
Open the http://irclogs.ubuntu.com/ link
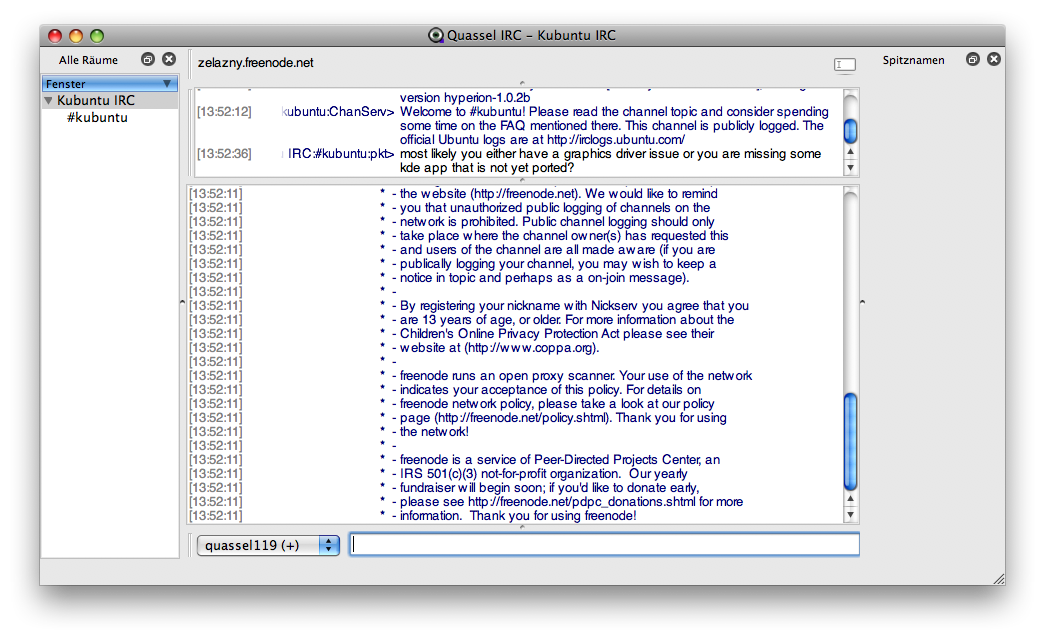click(x=616, y=140)
